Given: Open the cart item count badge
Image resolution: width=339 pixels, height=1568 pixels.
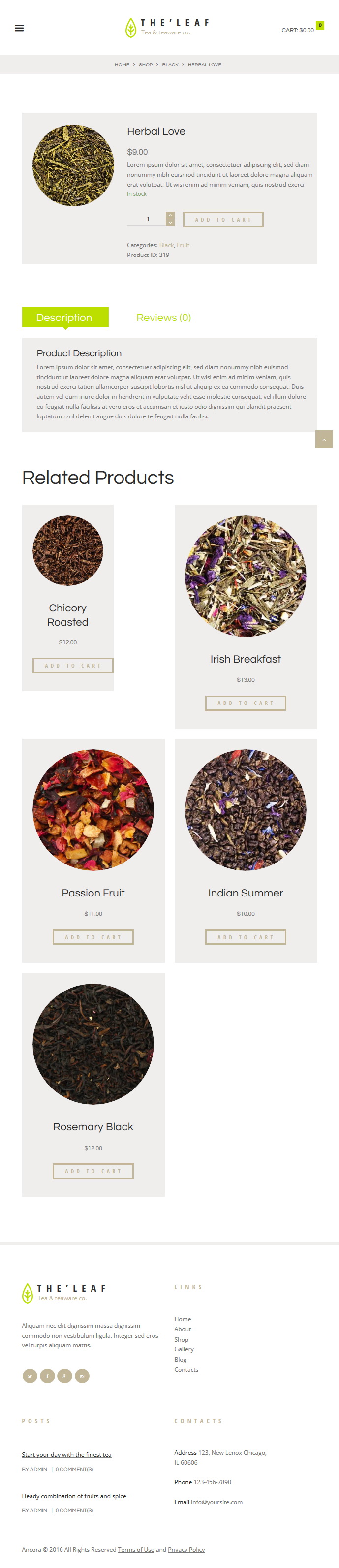Looking at the screenshot, I should (x=320, y=25).
